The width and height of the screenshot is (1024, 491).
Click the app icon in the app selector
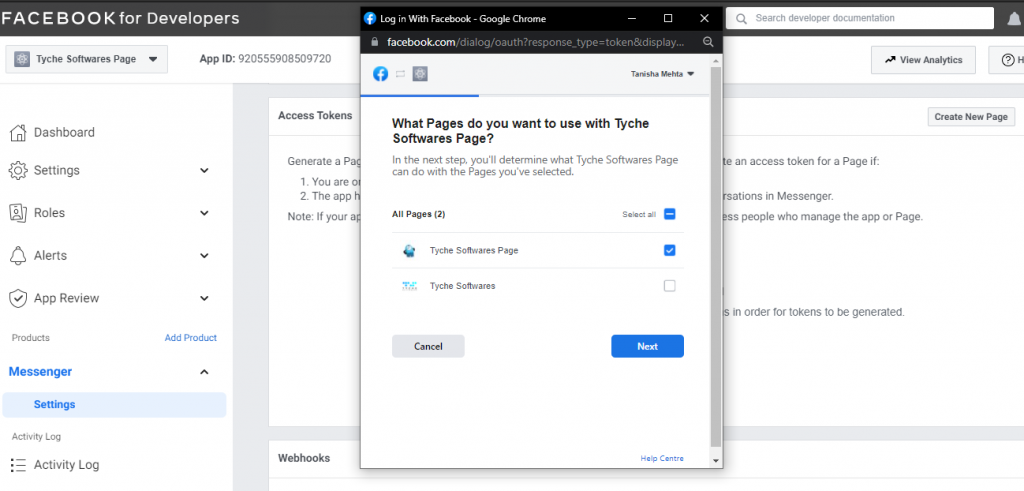point(22,59)
